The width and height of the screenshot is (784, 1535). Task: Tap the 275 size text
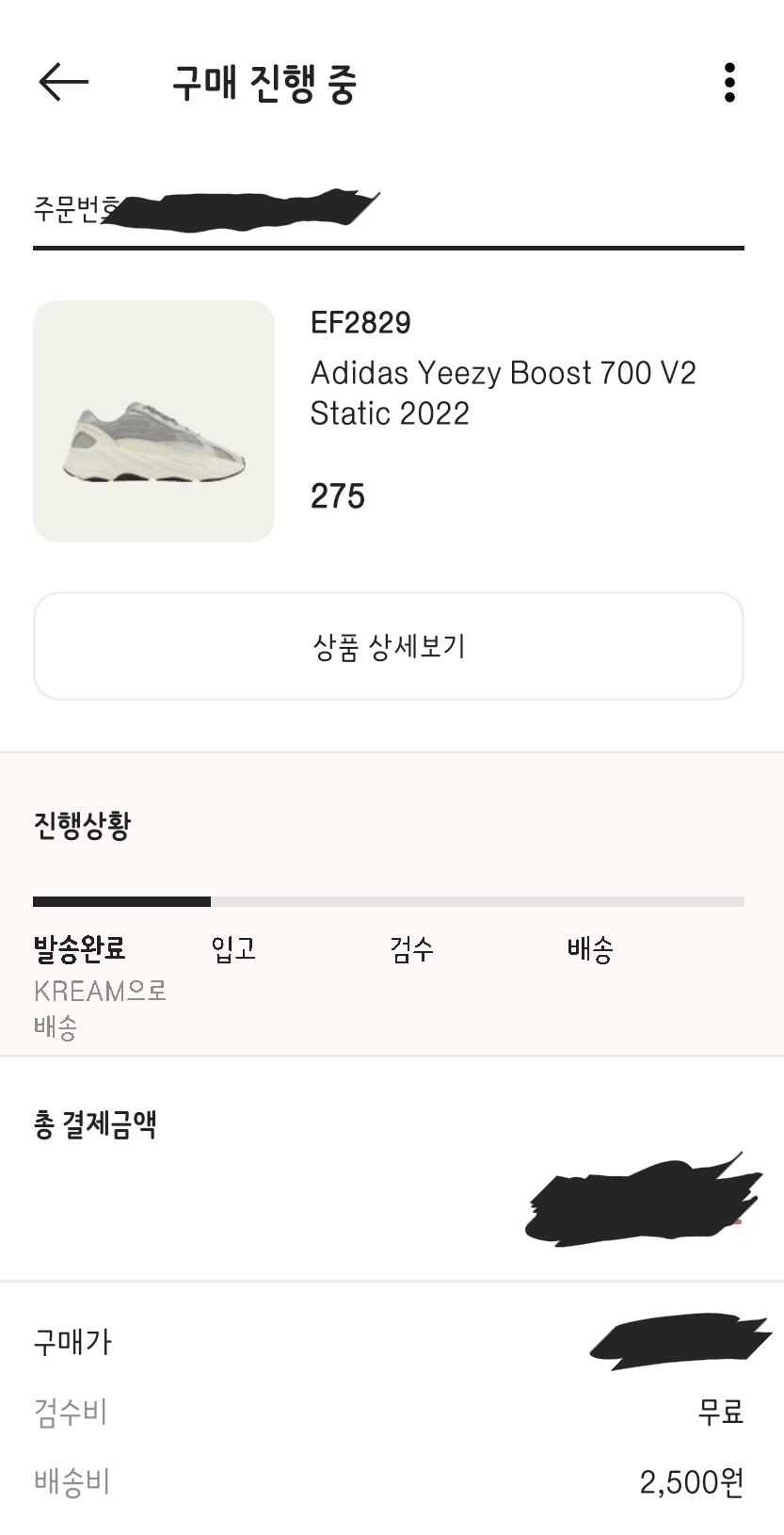coord(338,496)
